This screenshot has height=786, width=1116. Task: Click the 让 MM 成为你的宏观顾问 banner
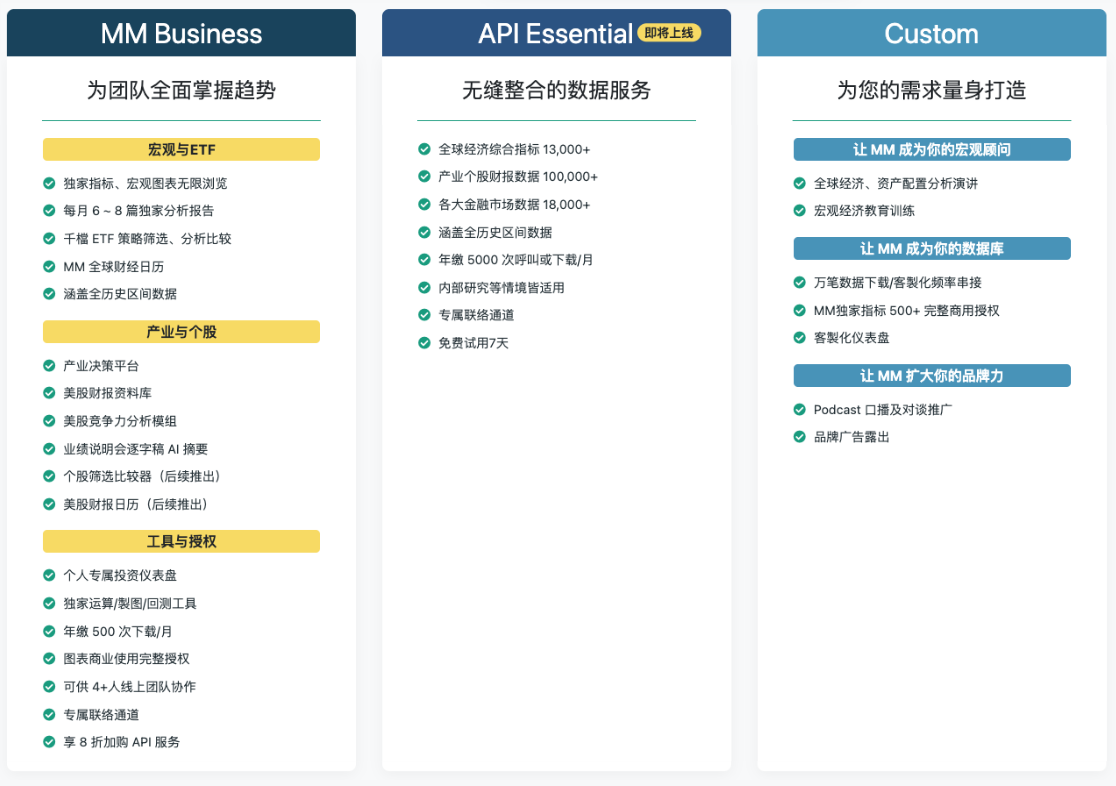pyautogui.click(x=931, y=150)
